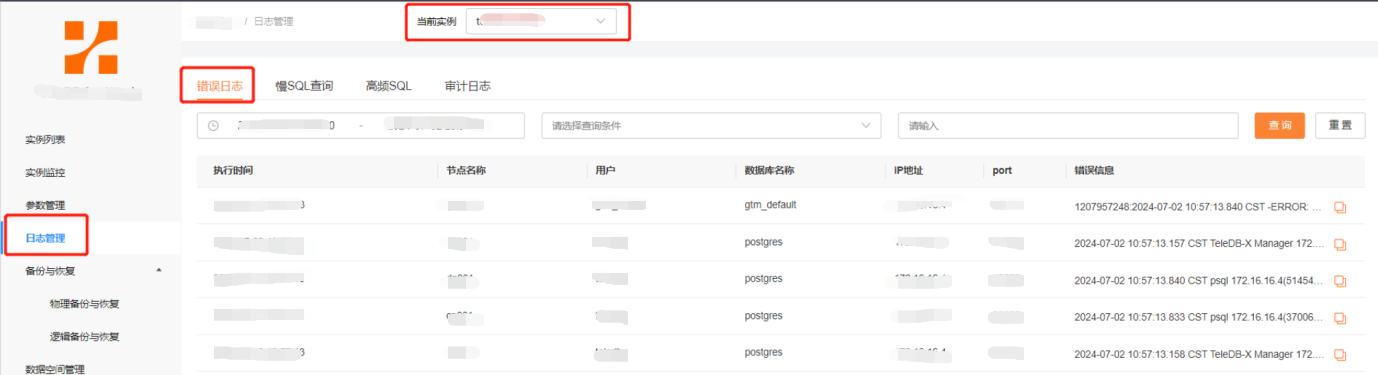Click the 数据库名称 column header
This screenshot has height=375, width=1378.
tap(770, 171)
